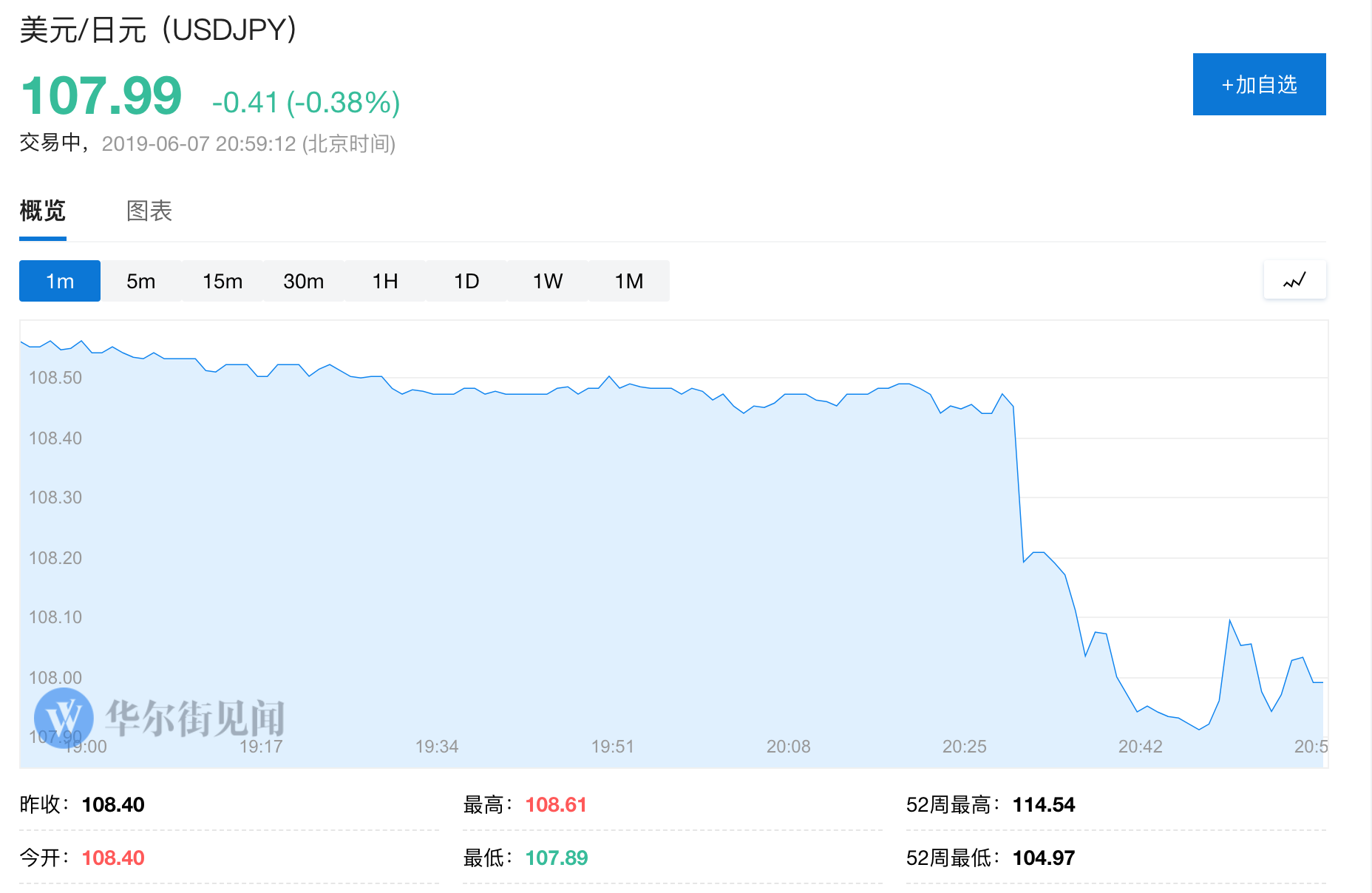
Task: Switch to the 1W weekly chart
Action: pos(547,281)
